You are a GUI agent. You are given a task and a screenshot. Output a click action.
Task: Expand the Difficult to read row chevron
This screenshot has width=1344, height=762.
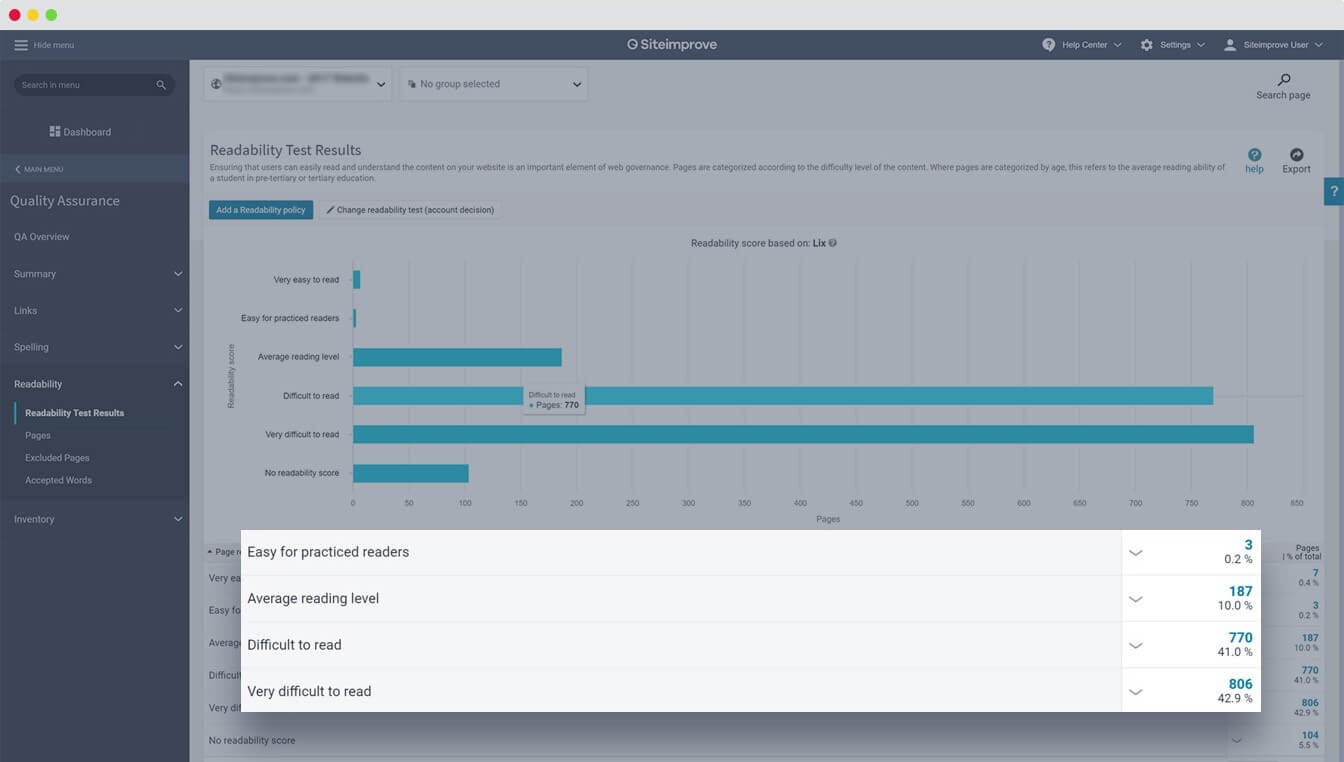point(1135,646)
